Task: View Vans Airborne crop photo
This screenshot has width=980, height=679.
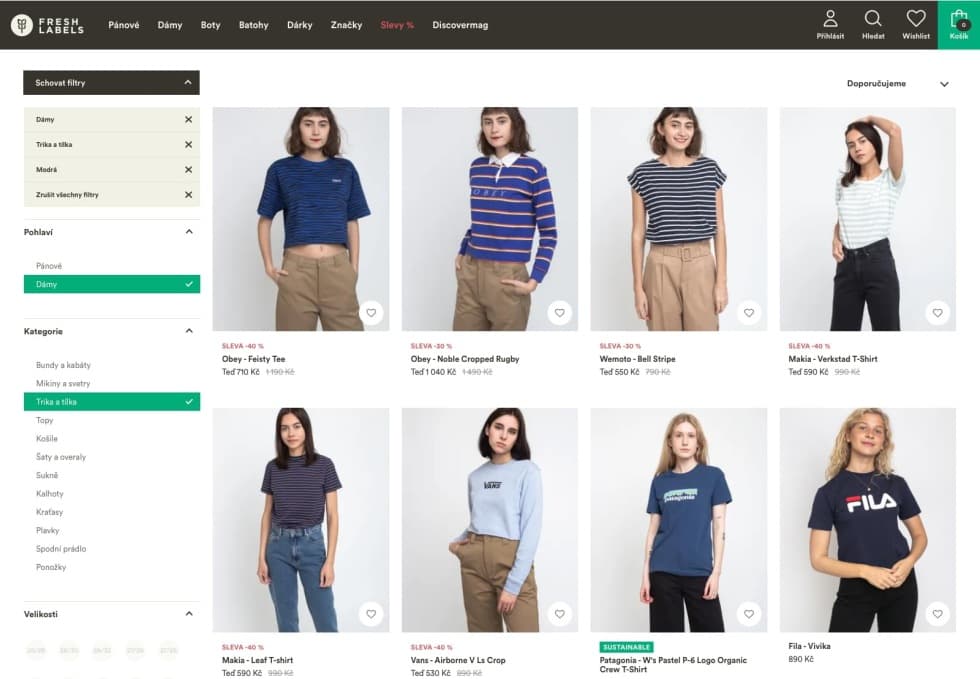Action: pyautogui.click(x=489, y=520)
